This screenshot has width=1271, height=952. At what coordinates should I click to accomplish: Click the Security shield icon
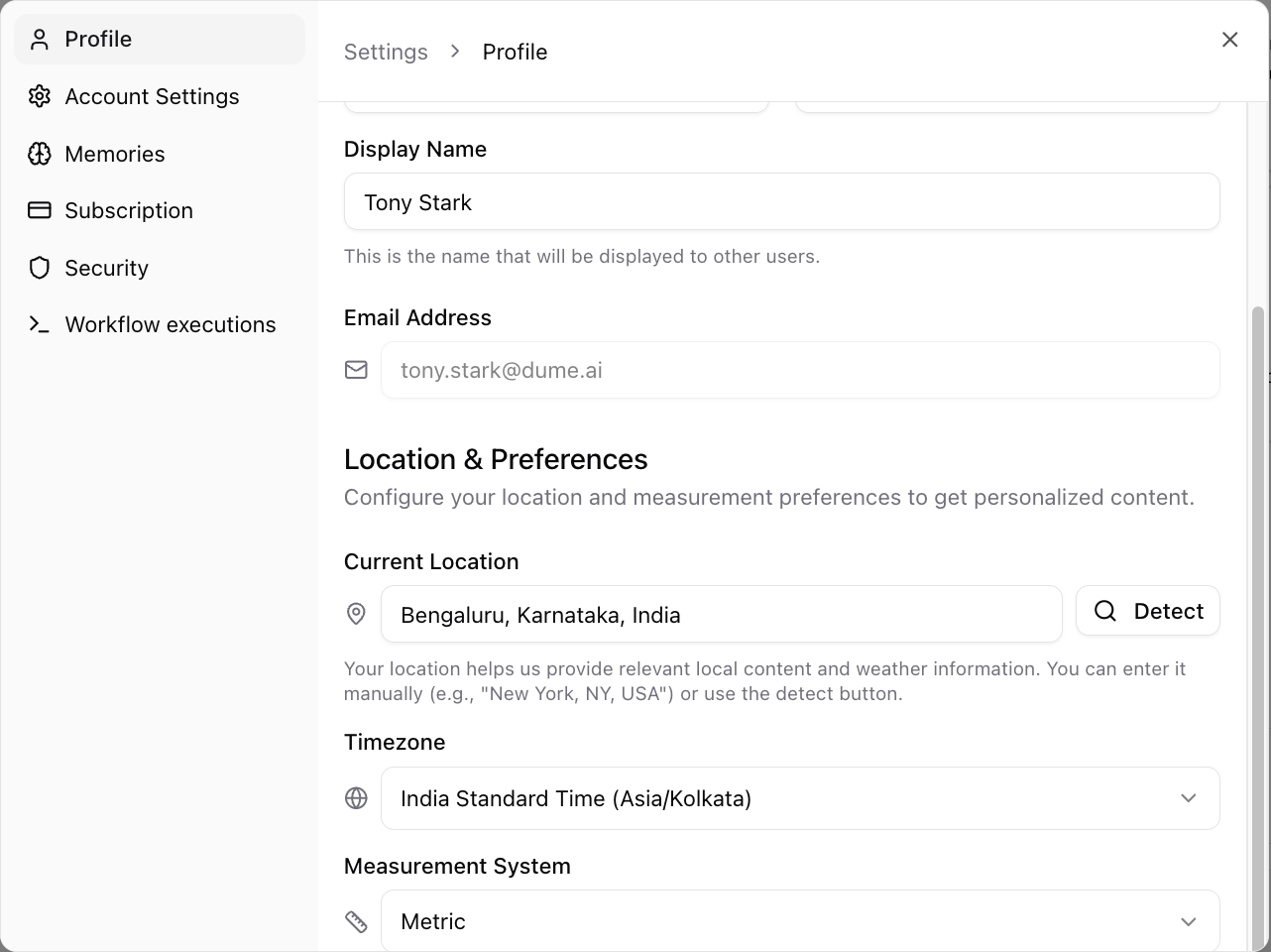tap(39, 268)
